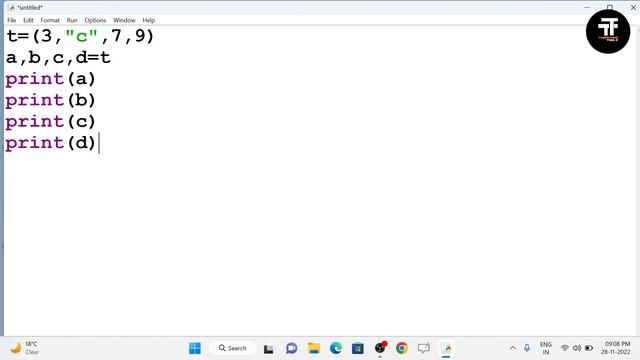Click the volume speaker icon
Screen dimensions: 640x360
[x=577, y=348]
